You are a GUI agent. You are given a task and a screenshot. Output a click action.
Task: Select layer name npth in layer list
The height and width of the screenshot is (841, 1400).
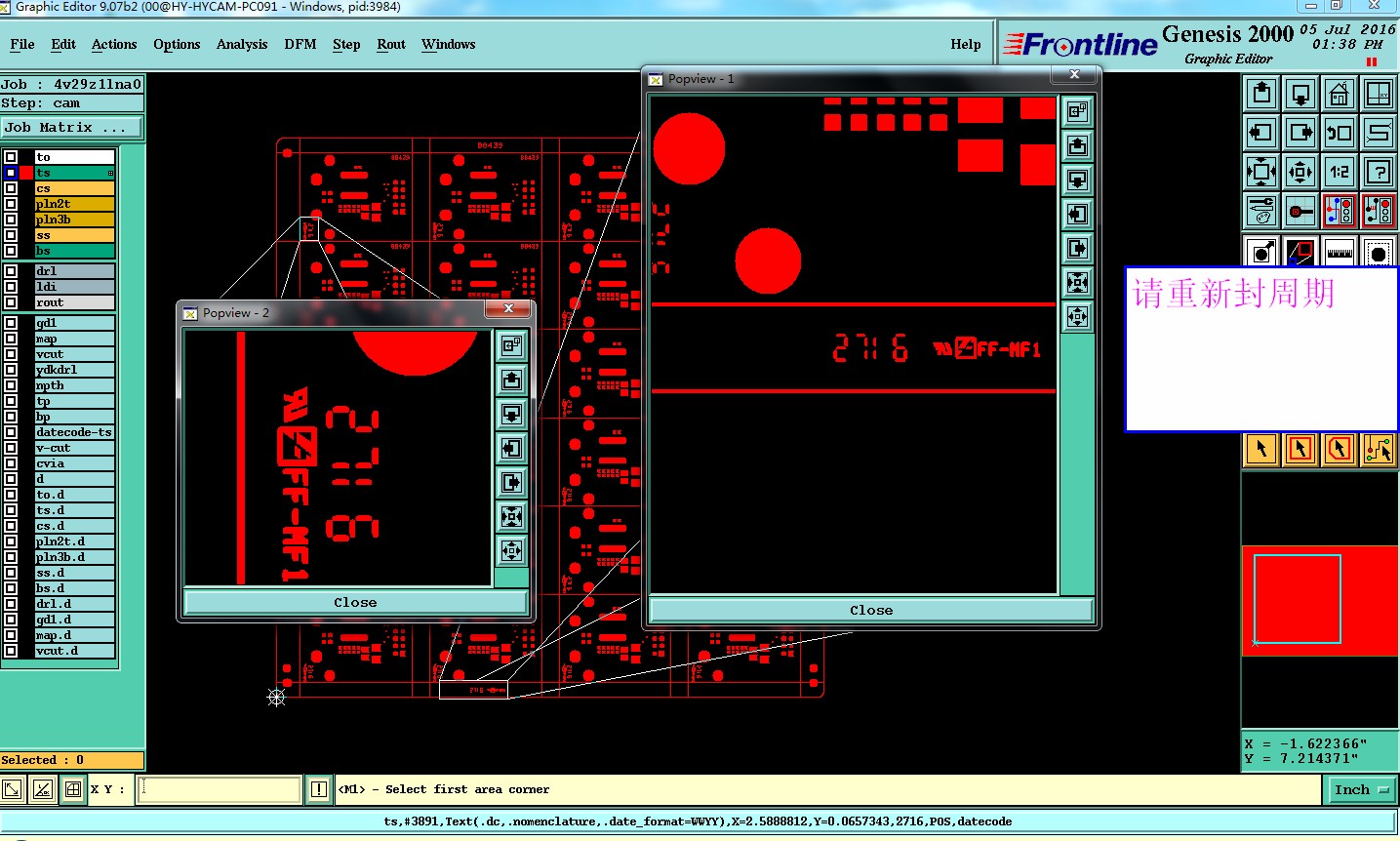[74, 385]
